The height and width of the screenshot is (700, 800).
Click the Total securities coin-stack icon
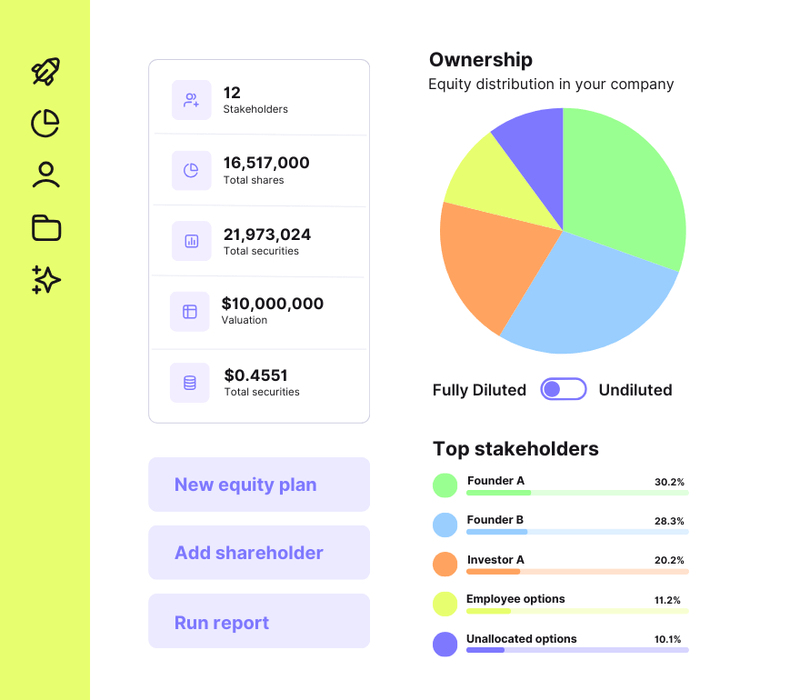191,382
